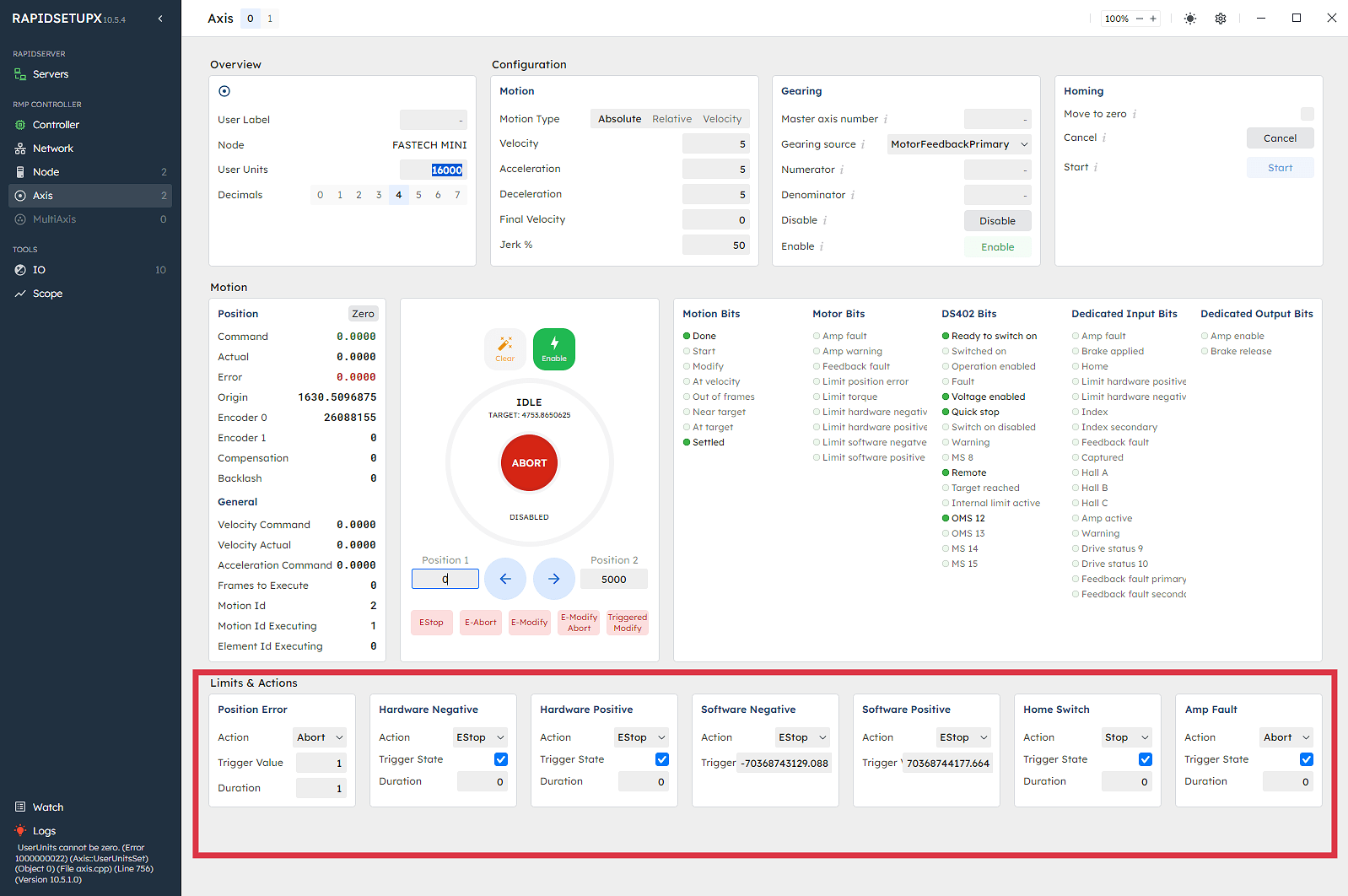Select Velocity motion type
Image resolution: width=1348 pixels, height=896 pixels.
(x=722, y=119)
